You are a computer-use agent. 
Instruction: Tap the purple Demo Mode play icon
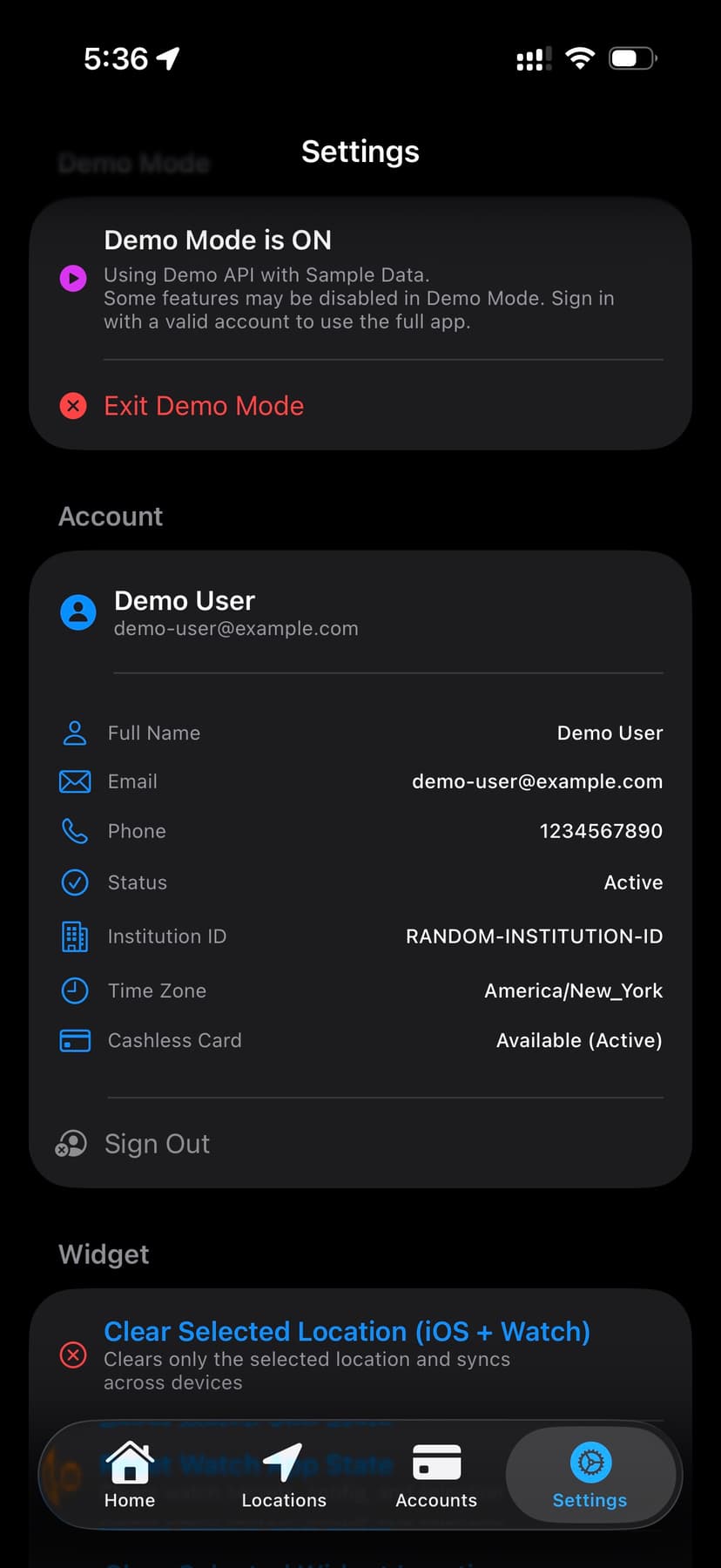pos(73,279)
